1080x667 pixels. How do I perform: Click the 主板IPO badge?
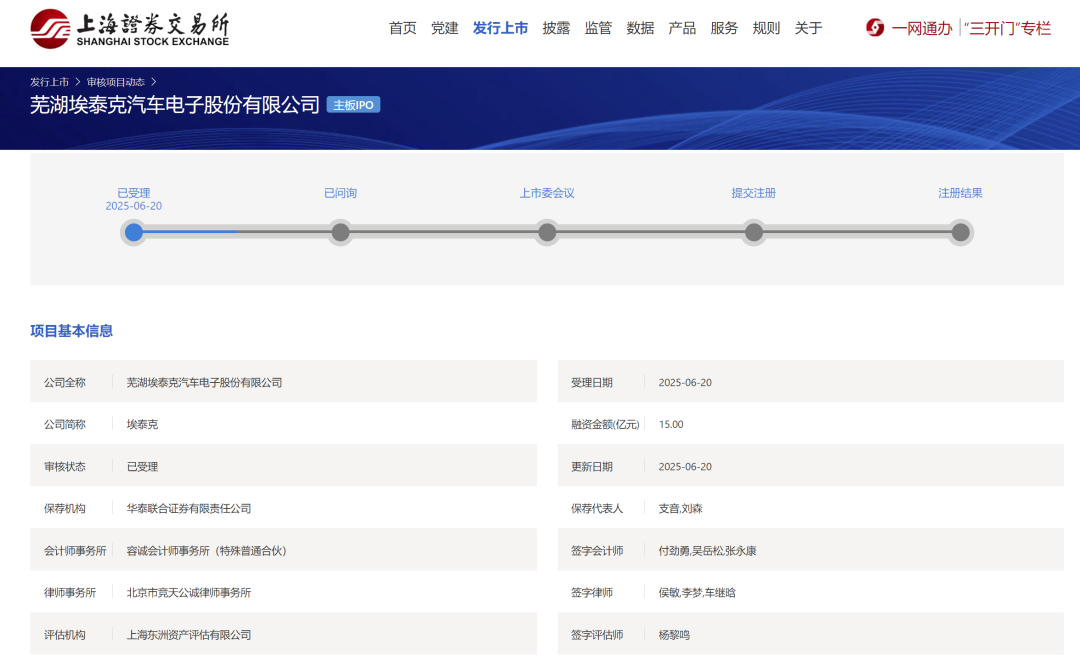click(x=353, y=105)
